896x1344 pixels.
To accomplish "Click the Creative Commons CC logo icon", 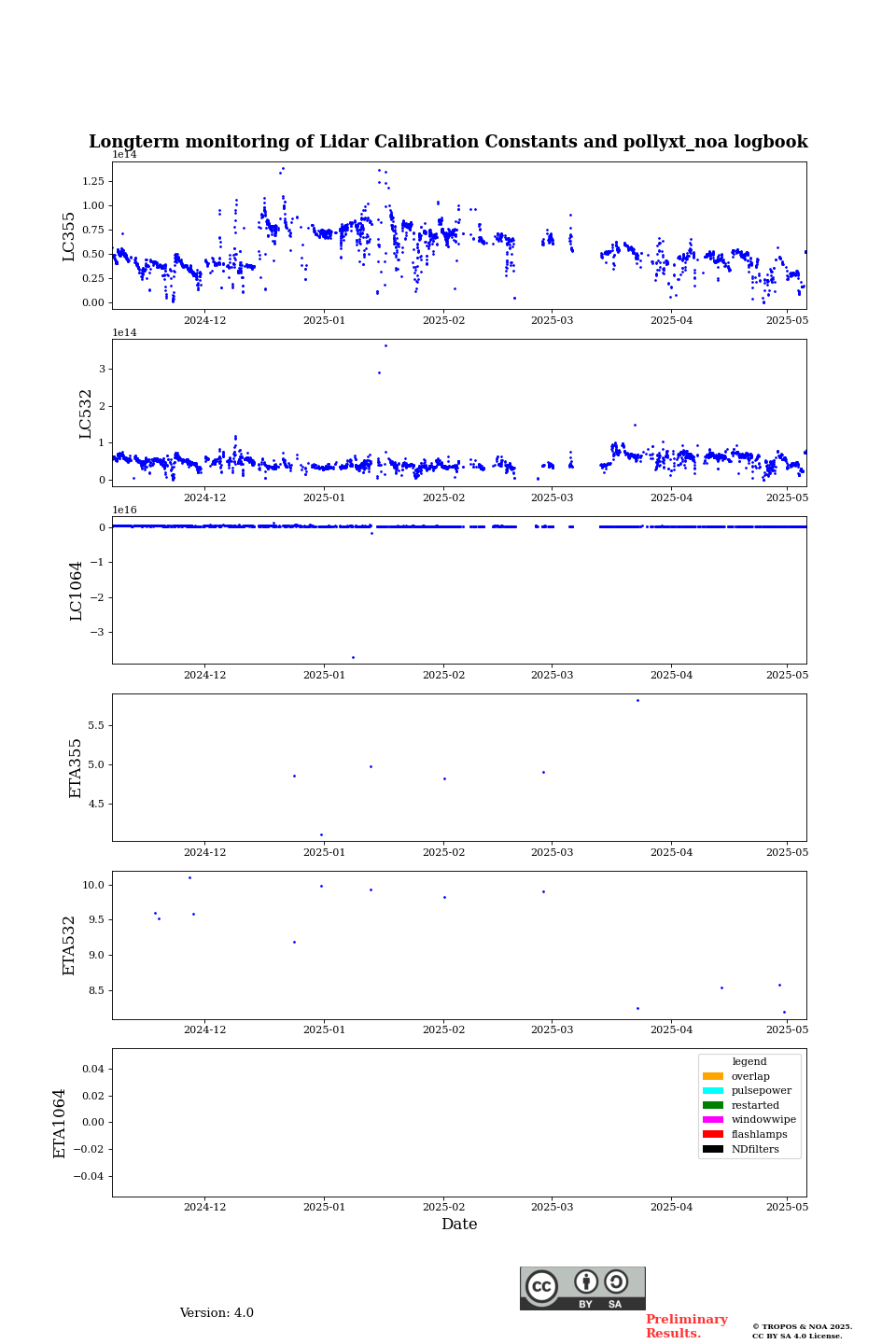I will [541, 1286].
